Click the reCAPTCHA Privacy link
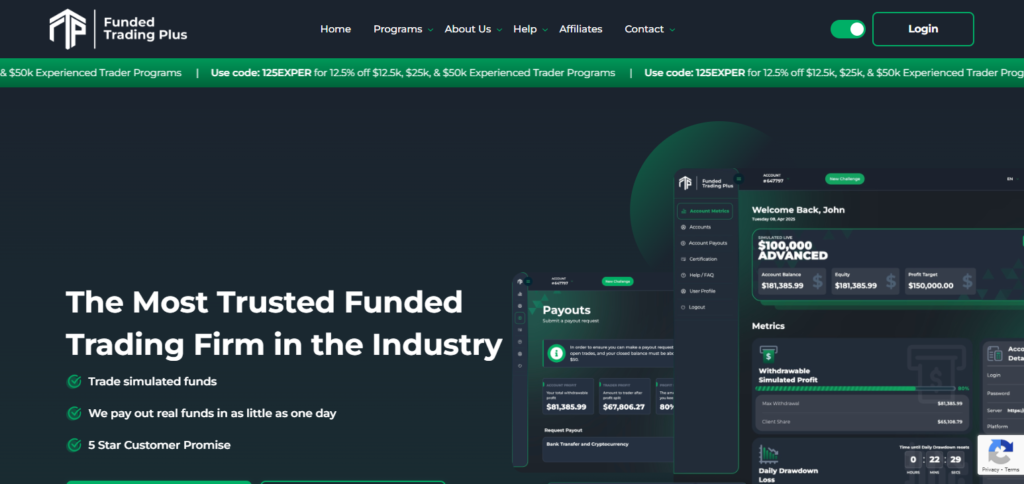Image resolution: width=1024 pixels, height=484 pixels. [989, 470]
